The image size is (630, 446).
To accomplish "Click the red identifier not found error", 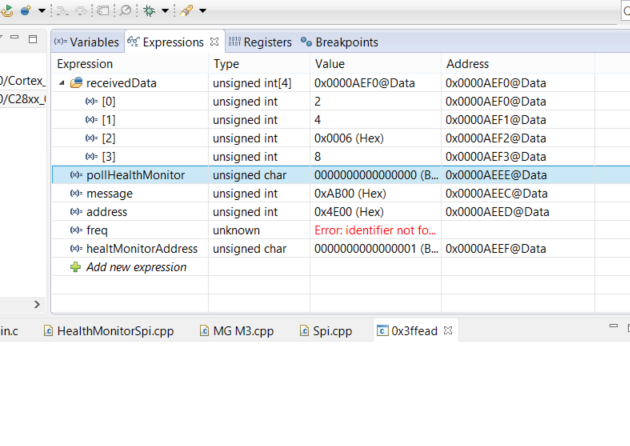I will click(x=375, y=231).
